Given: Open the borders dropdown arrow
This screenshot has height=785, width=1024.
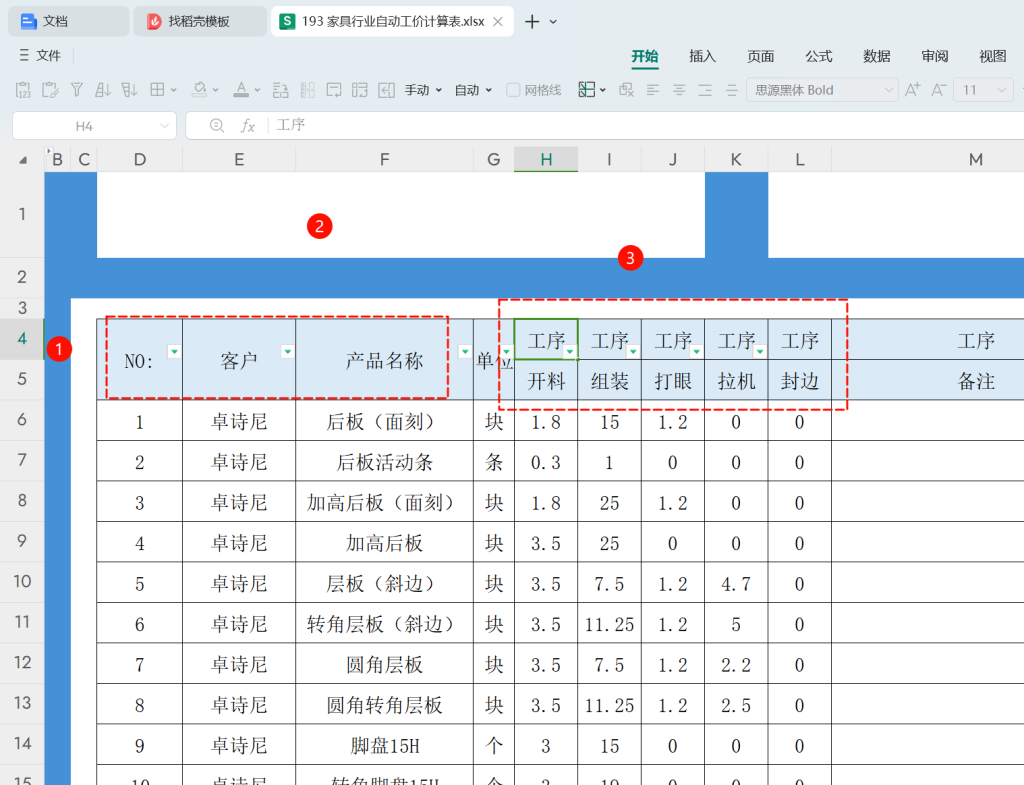Looking at the screenshot, I should point(174,90).
